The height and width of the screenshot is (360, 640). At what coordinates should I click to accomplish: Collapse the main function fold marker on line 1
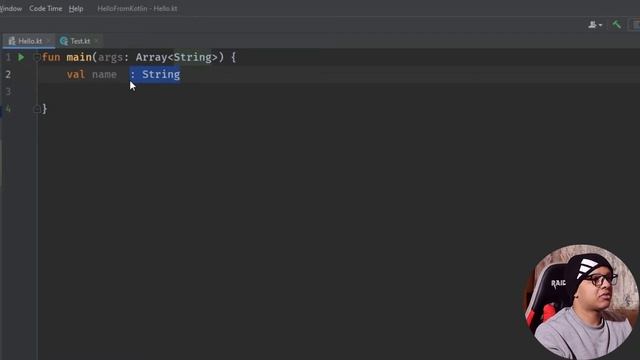pyautogui.click(x=36, y=58)
